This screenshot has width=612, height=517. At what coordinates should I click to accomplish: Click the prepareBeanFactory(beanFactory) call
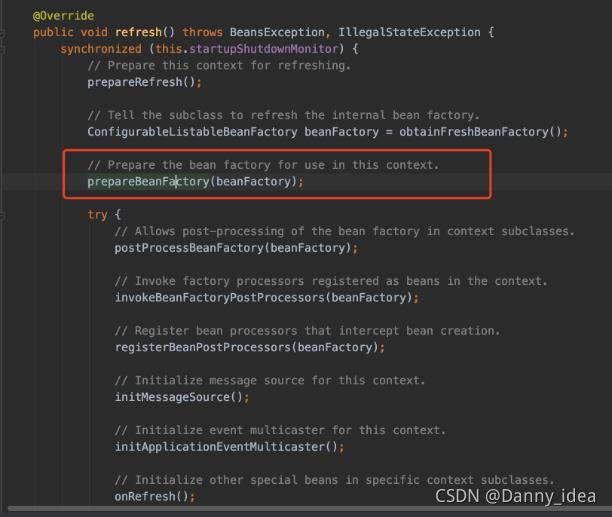click(192, 182)
